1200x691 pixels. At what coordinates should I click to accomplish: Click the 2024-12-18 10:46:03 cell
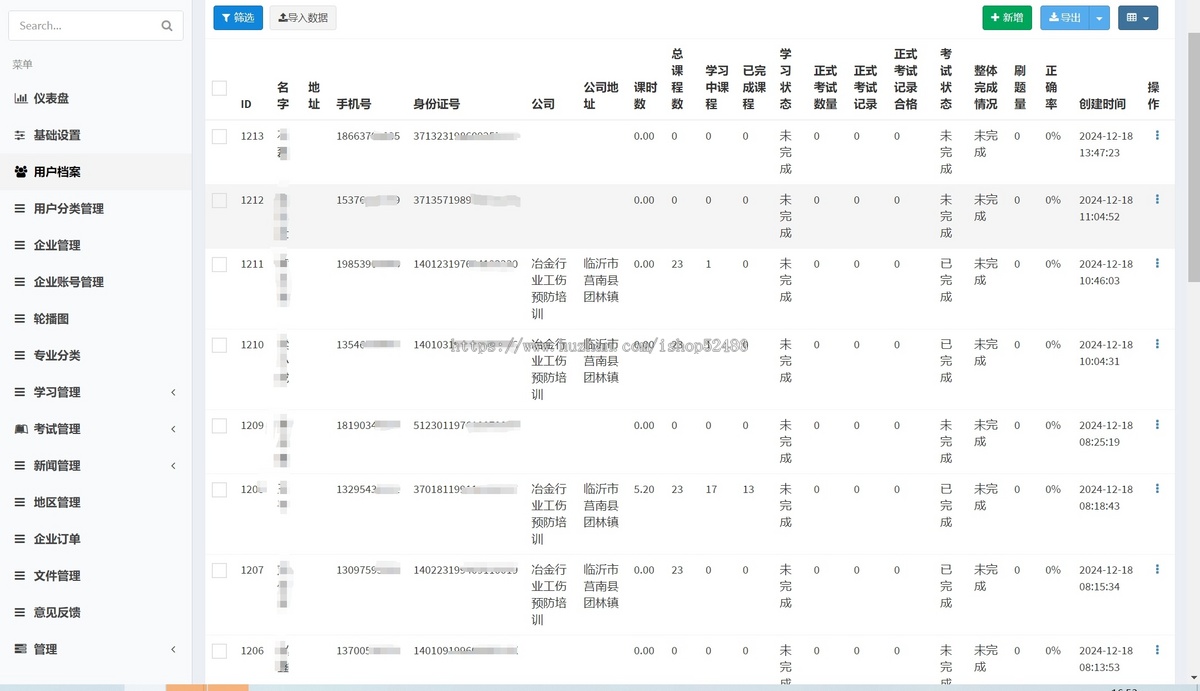tap(1106, 273)
